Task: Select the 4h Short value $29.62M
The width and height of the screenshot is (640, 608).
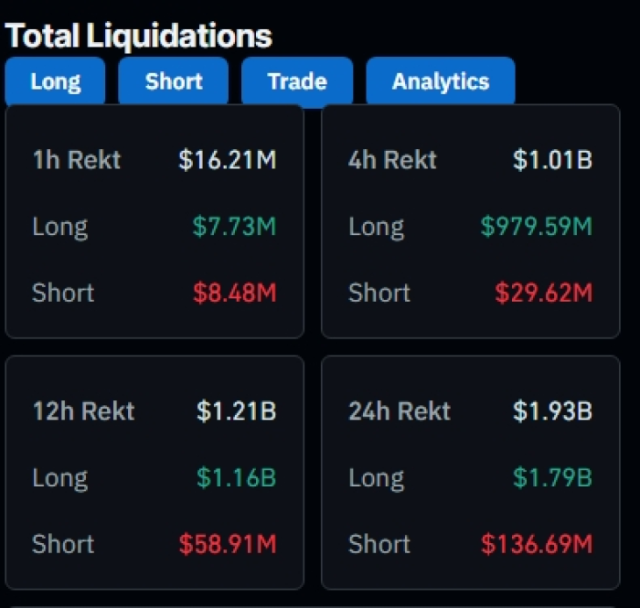Action: (x=543, y=293)
